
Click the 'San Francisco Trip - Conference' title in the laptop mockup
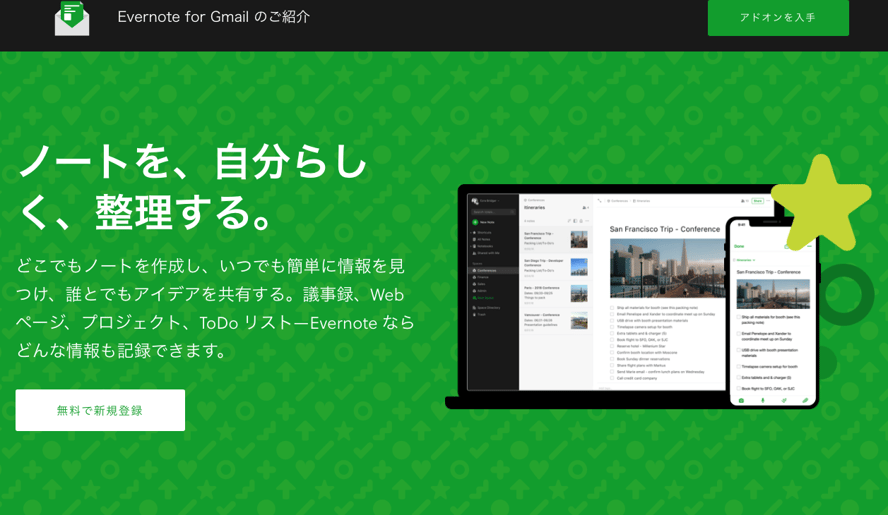click(665, 229)
